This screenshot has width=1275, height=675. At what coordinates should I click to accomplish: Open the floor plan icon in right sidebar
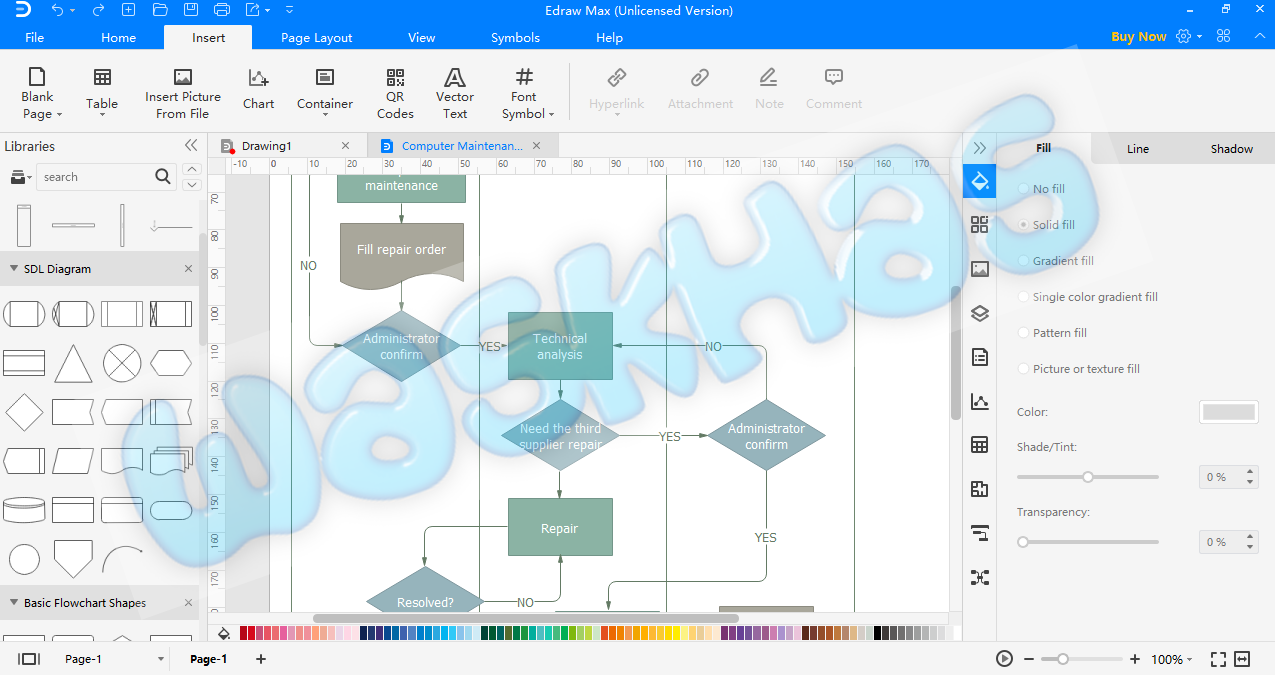pos(979,489)
